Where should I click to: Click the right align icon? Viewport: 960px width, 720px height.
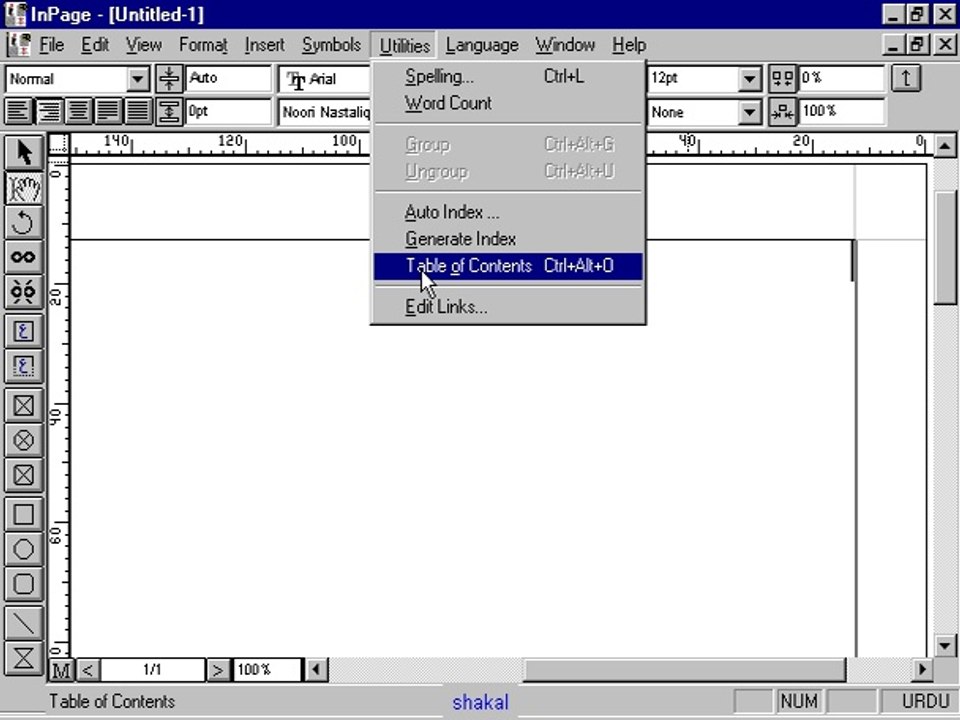[49, 111]
